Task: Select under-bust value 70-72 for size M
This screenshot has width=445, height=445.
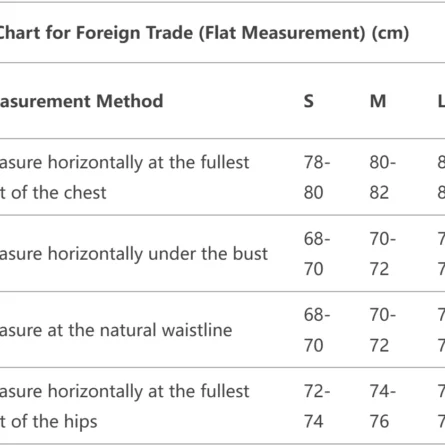Action: (383, 254)
